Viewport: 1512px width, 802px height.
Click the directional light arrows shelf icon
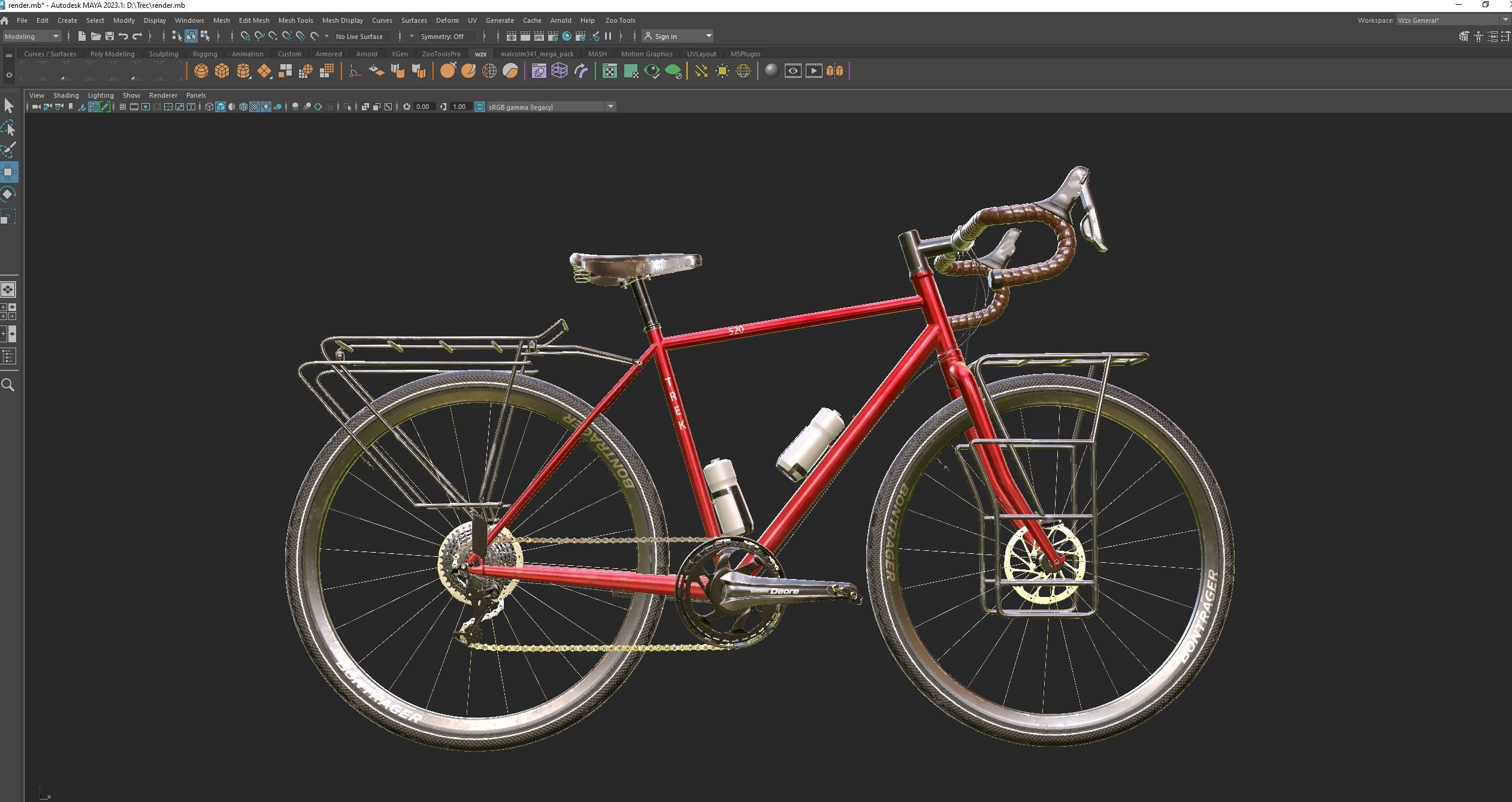point(701,71)
